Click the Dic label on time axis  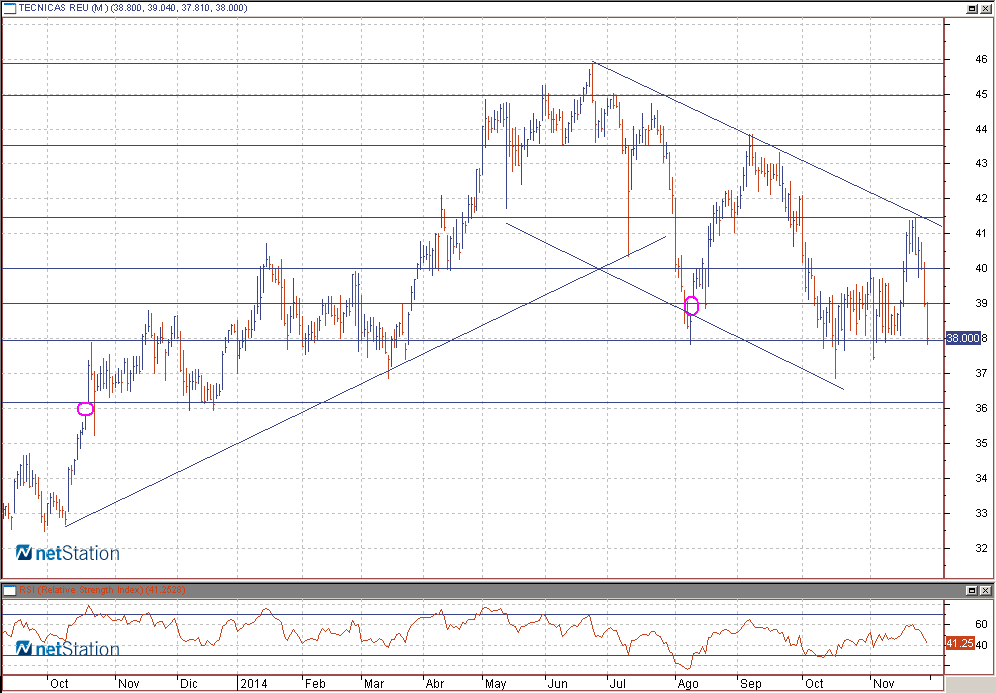pyautogui.click(x=189, y=684)
